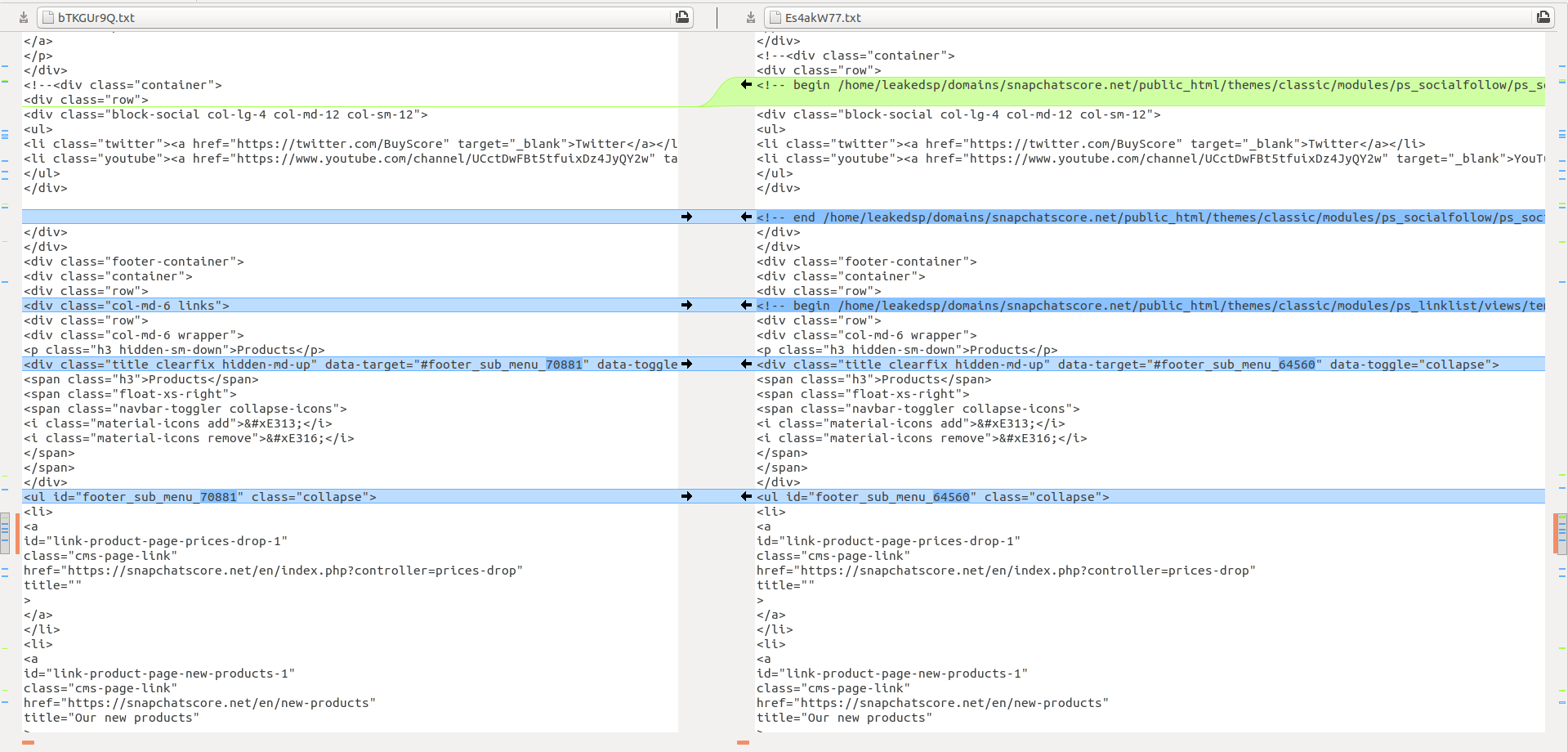Image resolution: width=1568 pixels, height=752 pixels.
Task: Click the right diff overview map viewport
Action: click(1561, 534)
